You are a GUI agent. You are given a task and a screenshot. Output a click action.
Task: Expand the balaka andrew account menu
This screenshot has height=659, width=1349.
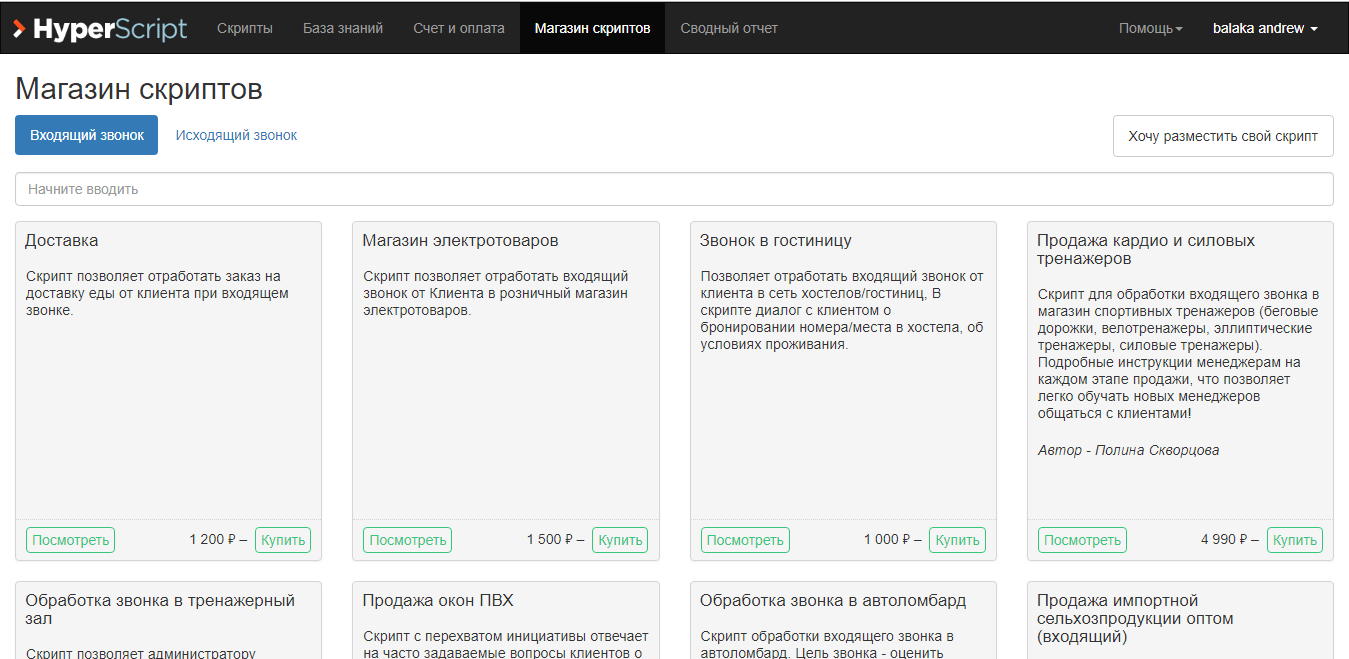pyautogui.click(x=1264, y=29)
